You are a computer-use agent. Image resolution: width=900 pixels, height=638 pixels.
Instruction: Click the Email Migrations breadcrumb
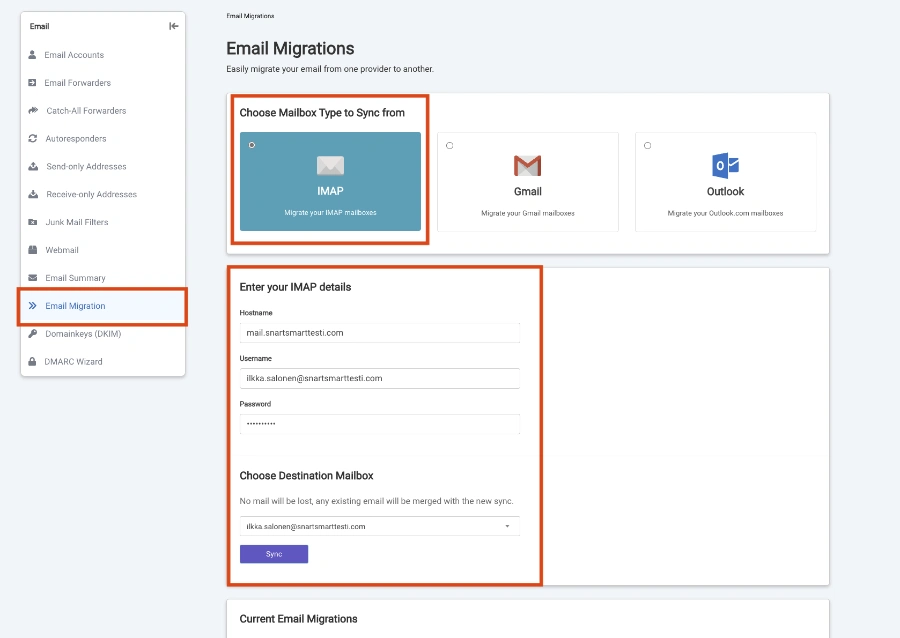(250, 16)
